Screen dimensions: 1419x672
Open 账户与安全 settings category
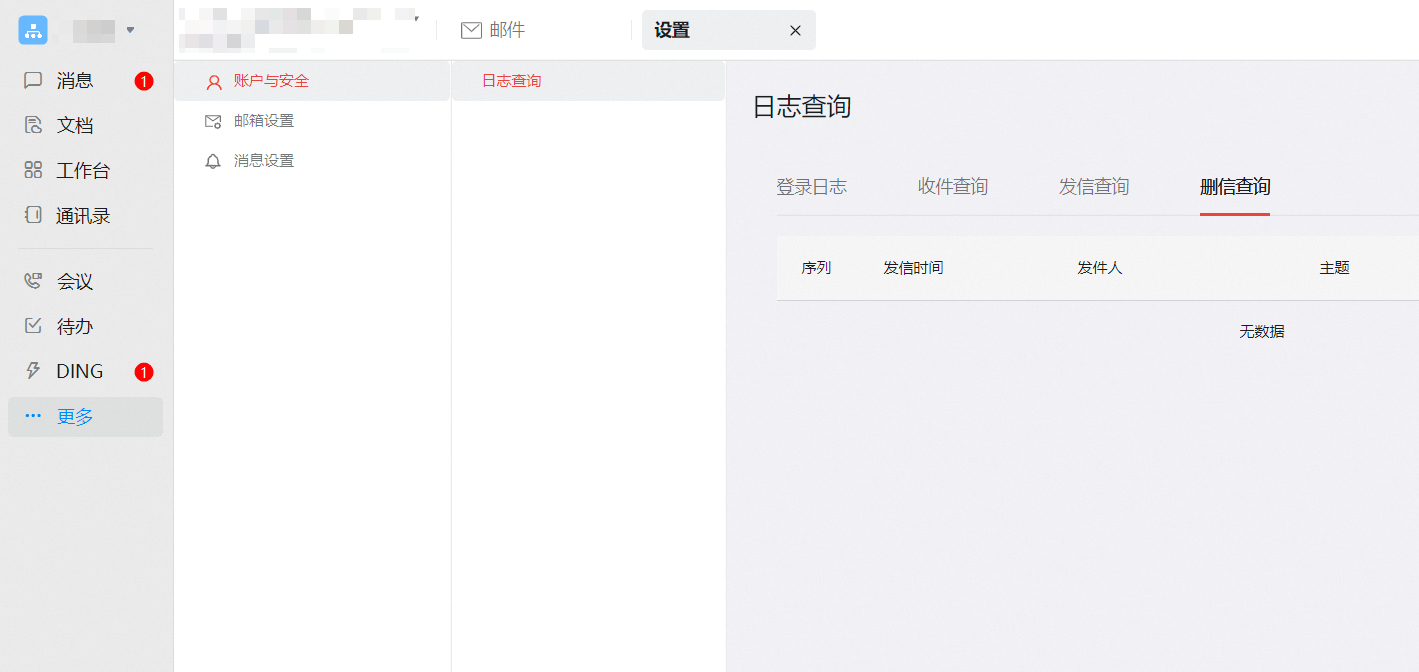click(312, 81)
